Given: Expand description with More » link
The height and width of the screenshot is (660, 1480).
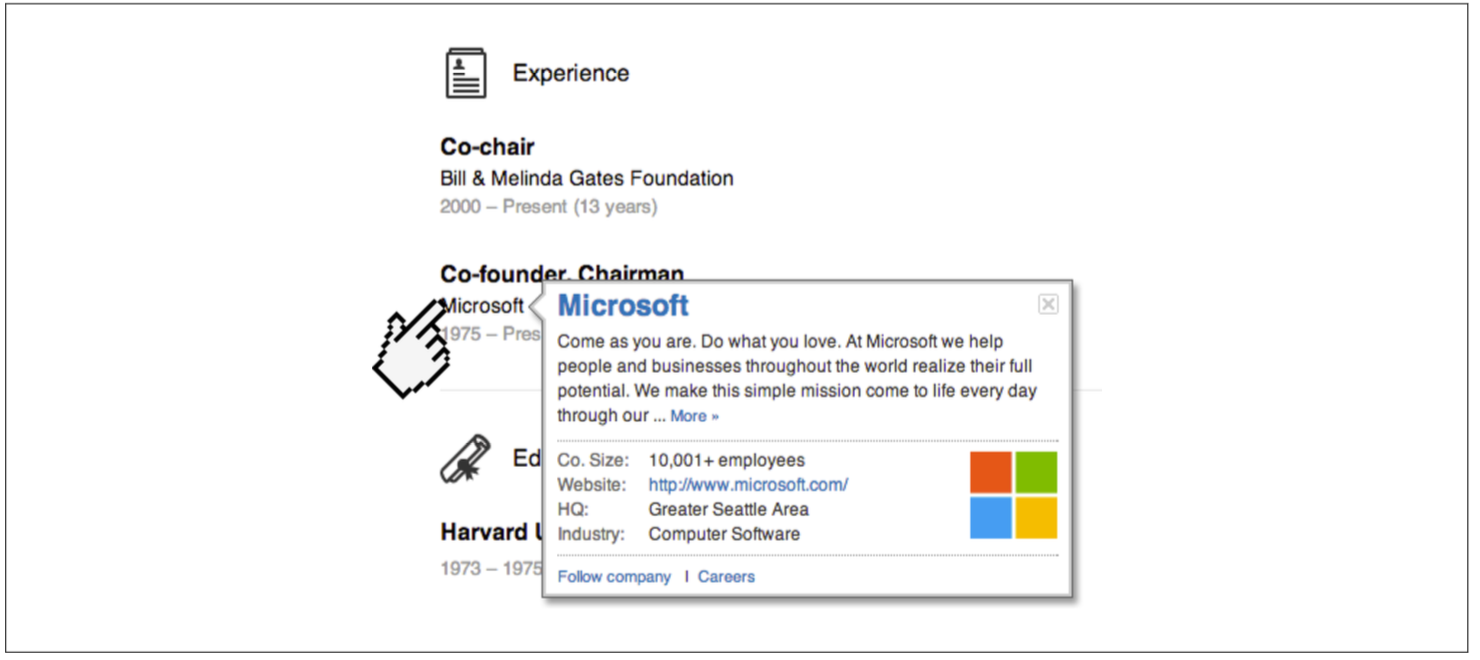Looking at the screenshot, I should pos(694,416).
